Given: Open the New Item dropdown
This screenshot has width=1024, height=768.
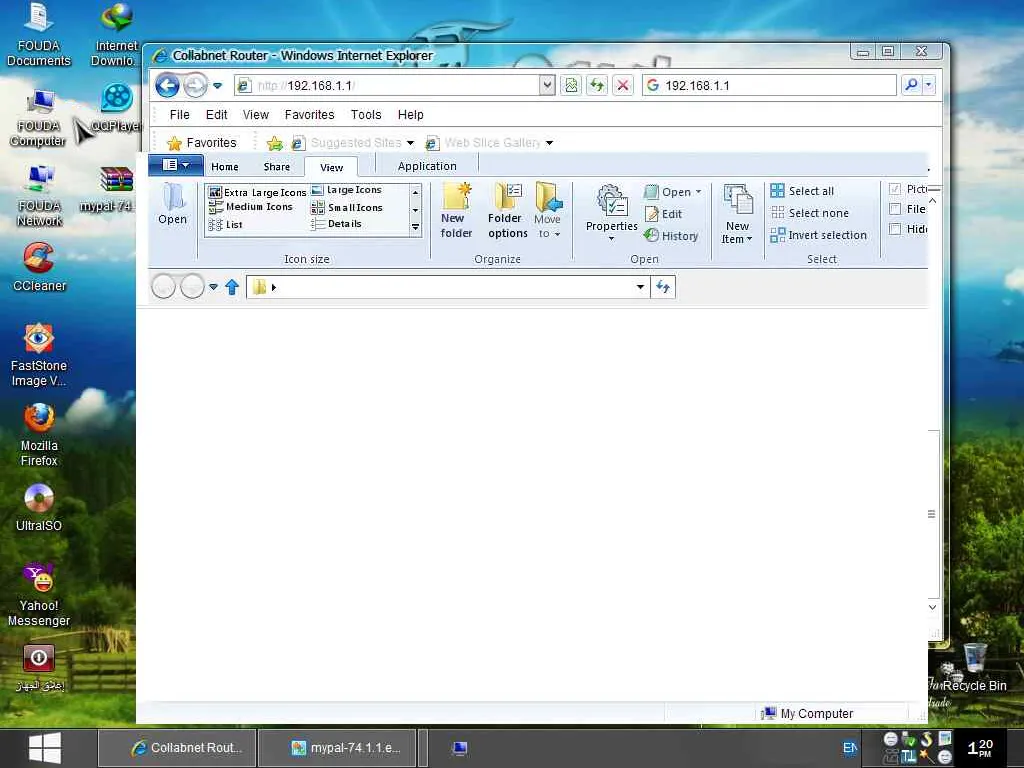Looking at the screenshot, I should click(x=737, y=214).
